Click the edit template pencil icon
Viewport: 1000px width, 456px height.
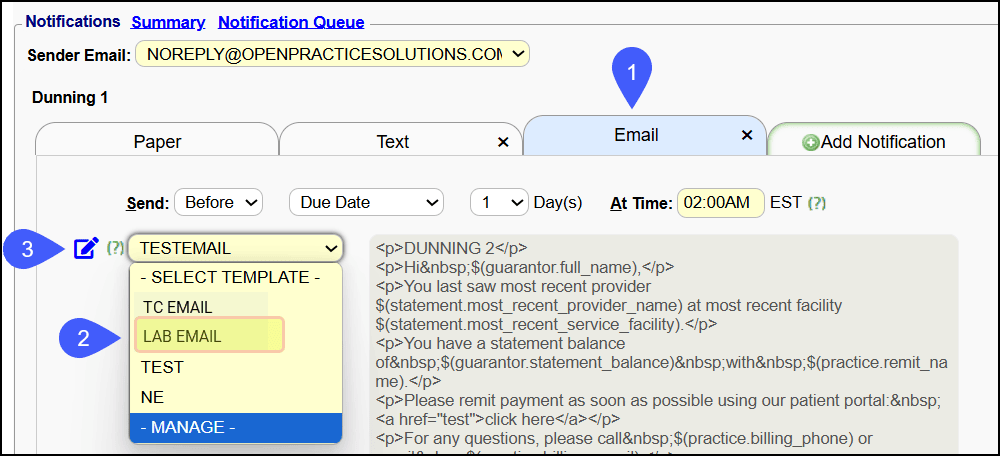(x=86, y=247)
